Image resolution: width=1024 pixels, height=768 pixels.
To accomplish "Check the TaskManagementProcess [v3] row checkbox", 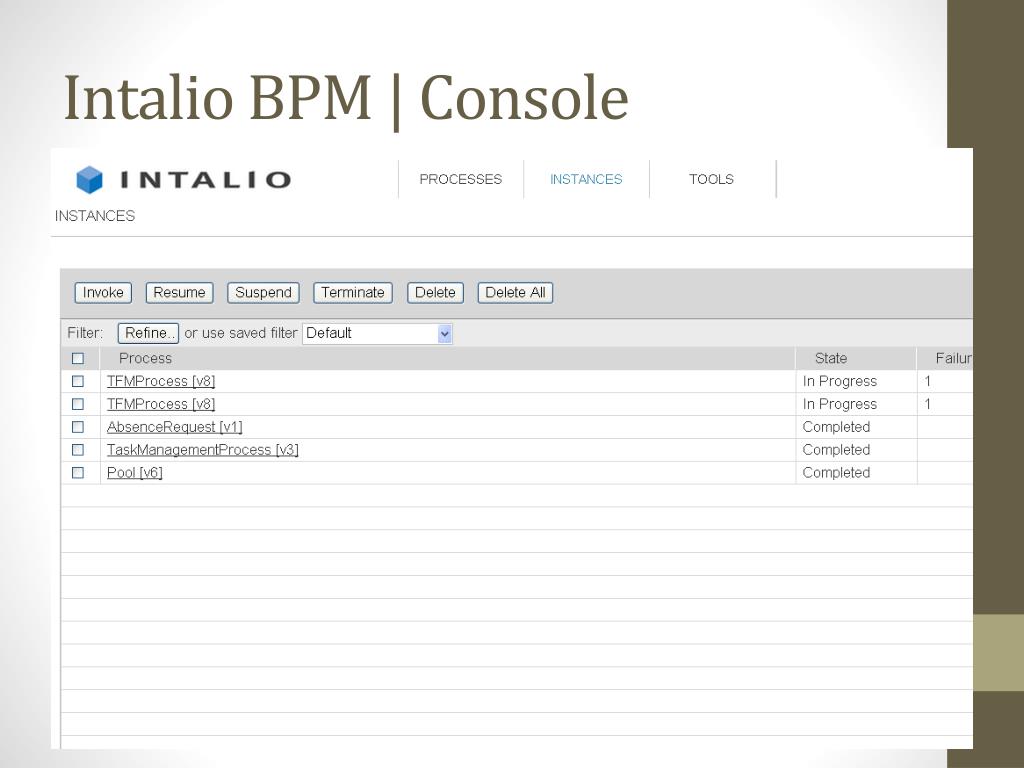I will click(x=78, y=450).
